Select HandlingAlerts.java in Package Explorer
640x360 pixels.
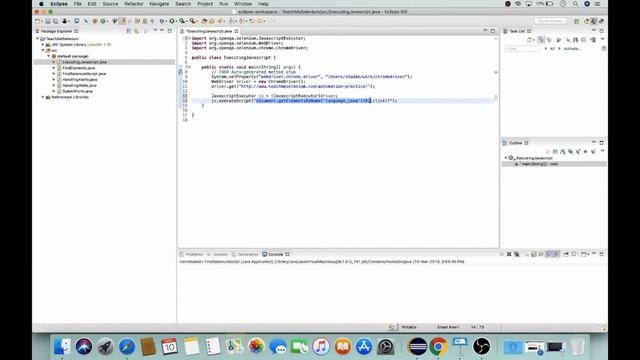click(x=80, y=80)
